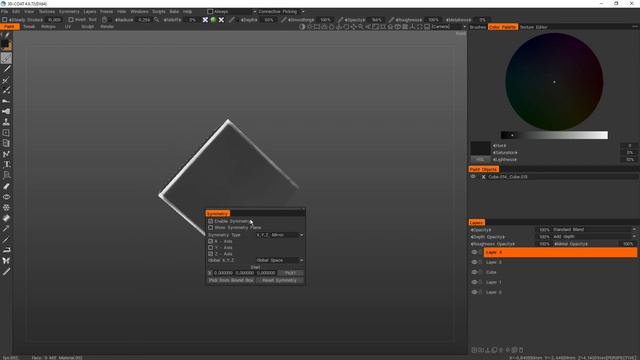Screen dimensions: 640x360
Task: Click the Symmetry panel title tab
Action: pyautogui.click(x=218, y=213)
